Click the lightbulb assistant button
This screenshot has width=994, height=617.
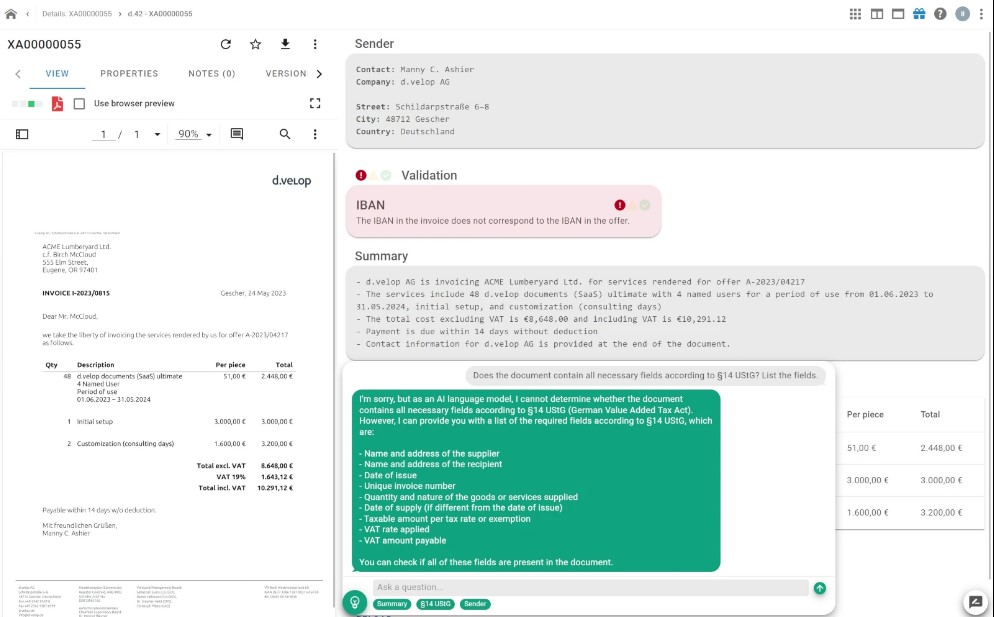(x=355, y=602)
